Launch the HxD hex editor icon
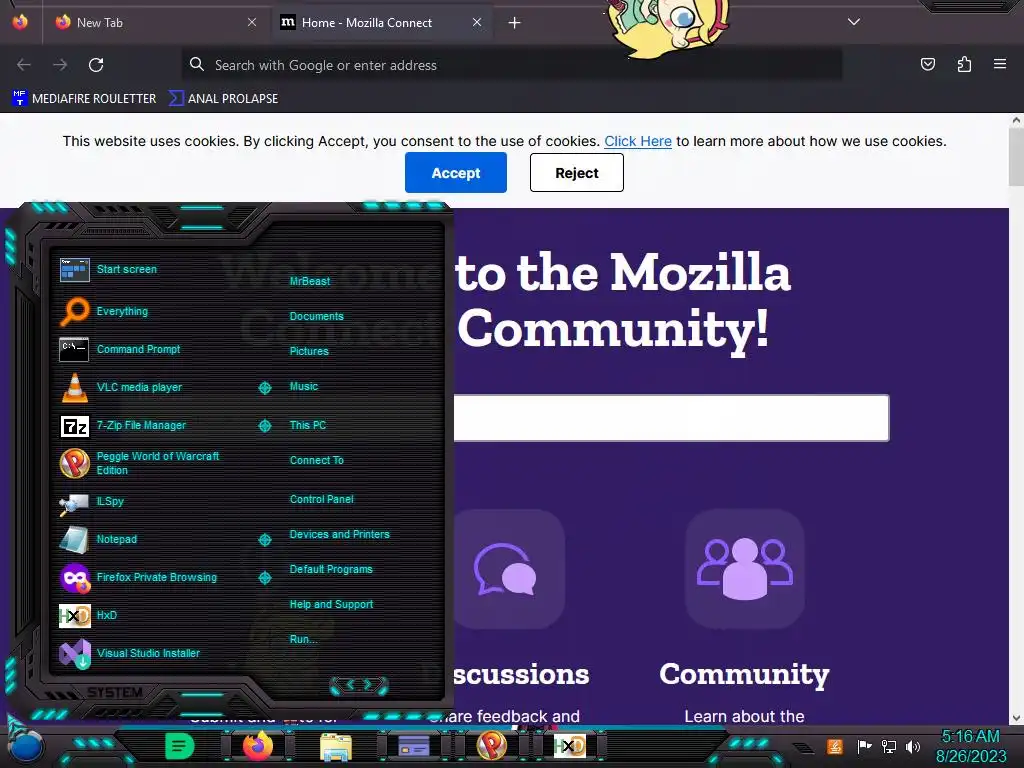1024x768 pixels. [74, 615]
